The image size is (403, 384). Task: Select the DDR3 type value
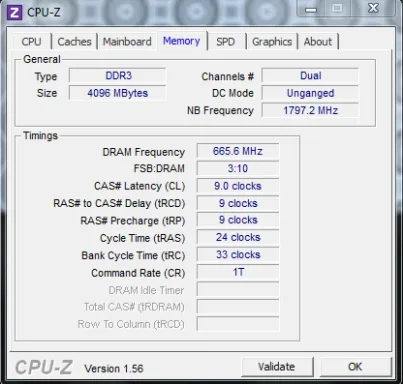point(118,76)
